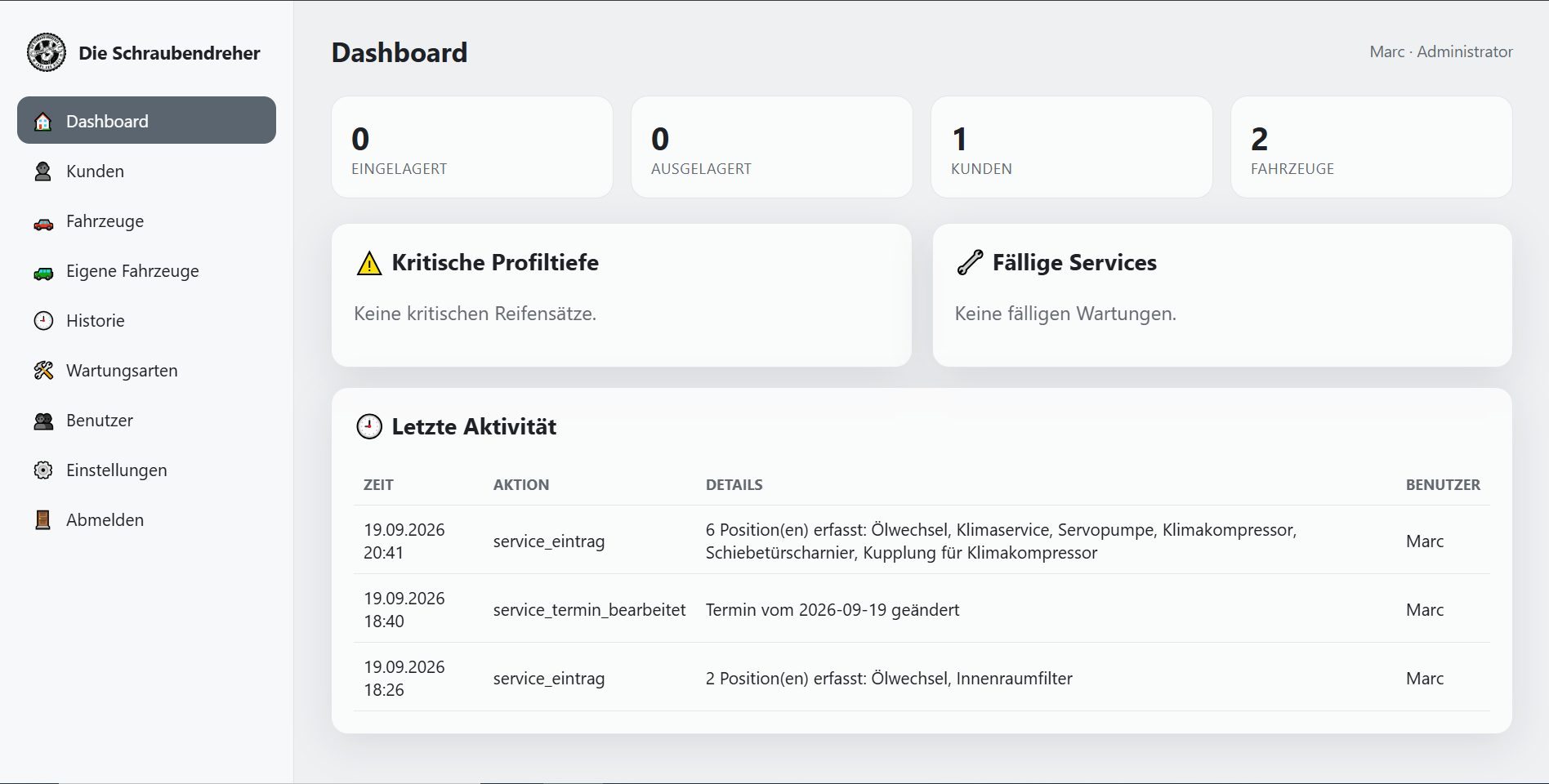Select the Ausgelagert stat card
The width and height of the screenshot is (1549, 784).
tap(772, 147)
